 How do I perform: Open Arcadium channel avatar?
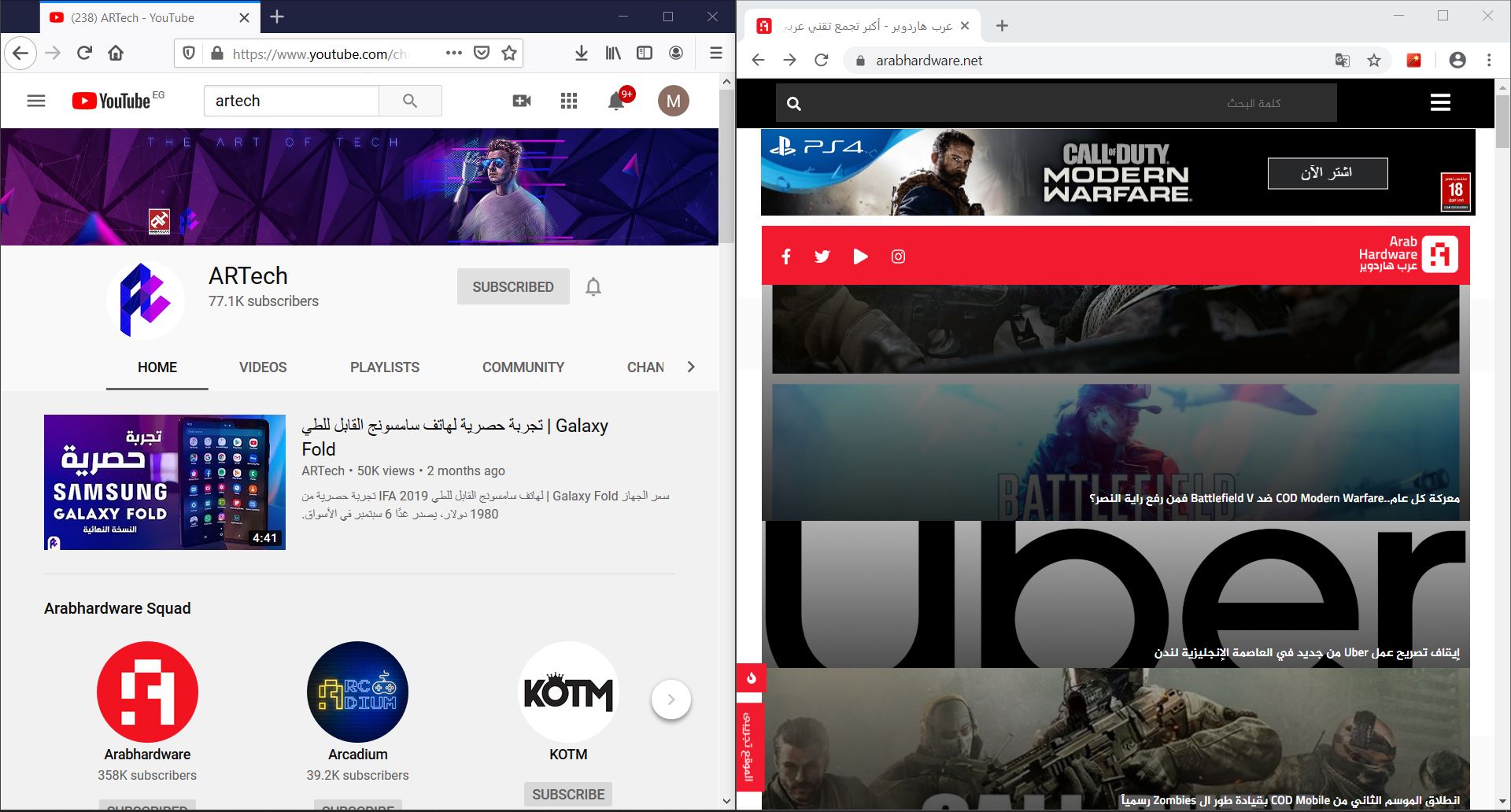click(x=358, y=692)
